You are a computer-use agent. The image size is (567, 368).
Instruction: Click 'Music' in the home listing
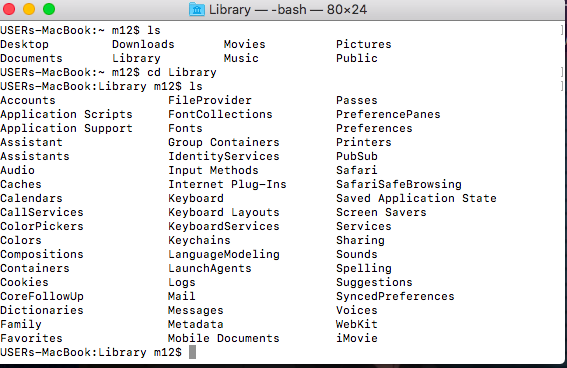[x=241, y=58]
